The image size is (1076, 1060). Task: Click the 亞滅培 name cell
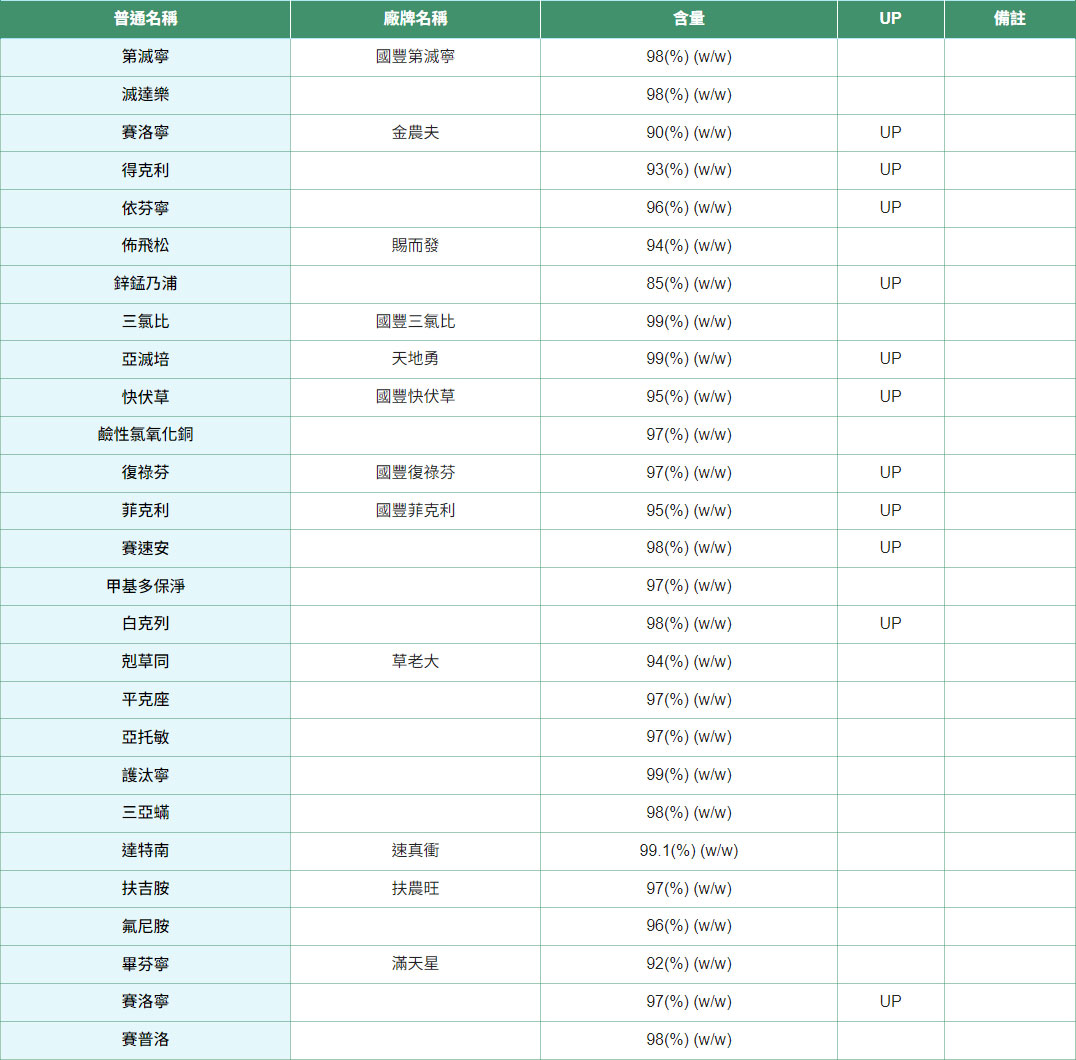coord(145,360)
